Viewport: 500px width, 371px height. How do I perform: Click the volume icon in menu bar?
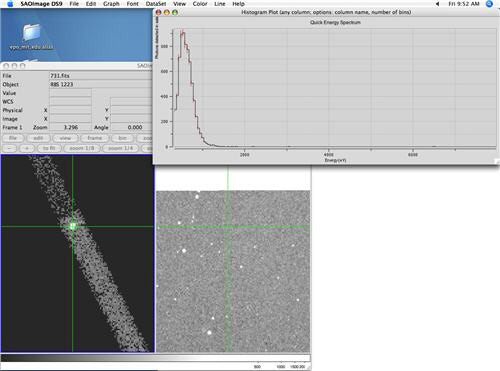pos(437,4)
